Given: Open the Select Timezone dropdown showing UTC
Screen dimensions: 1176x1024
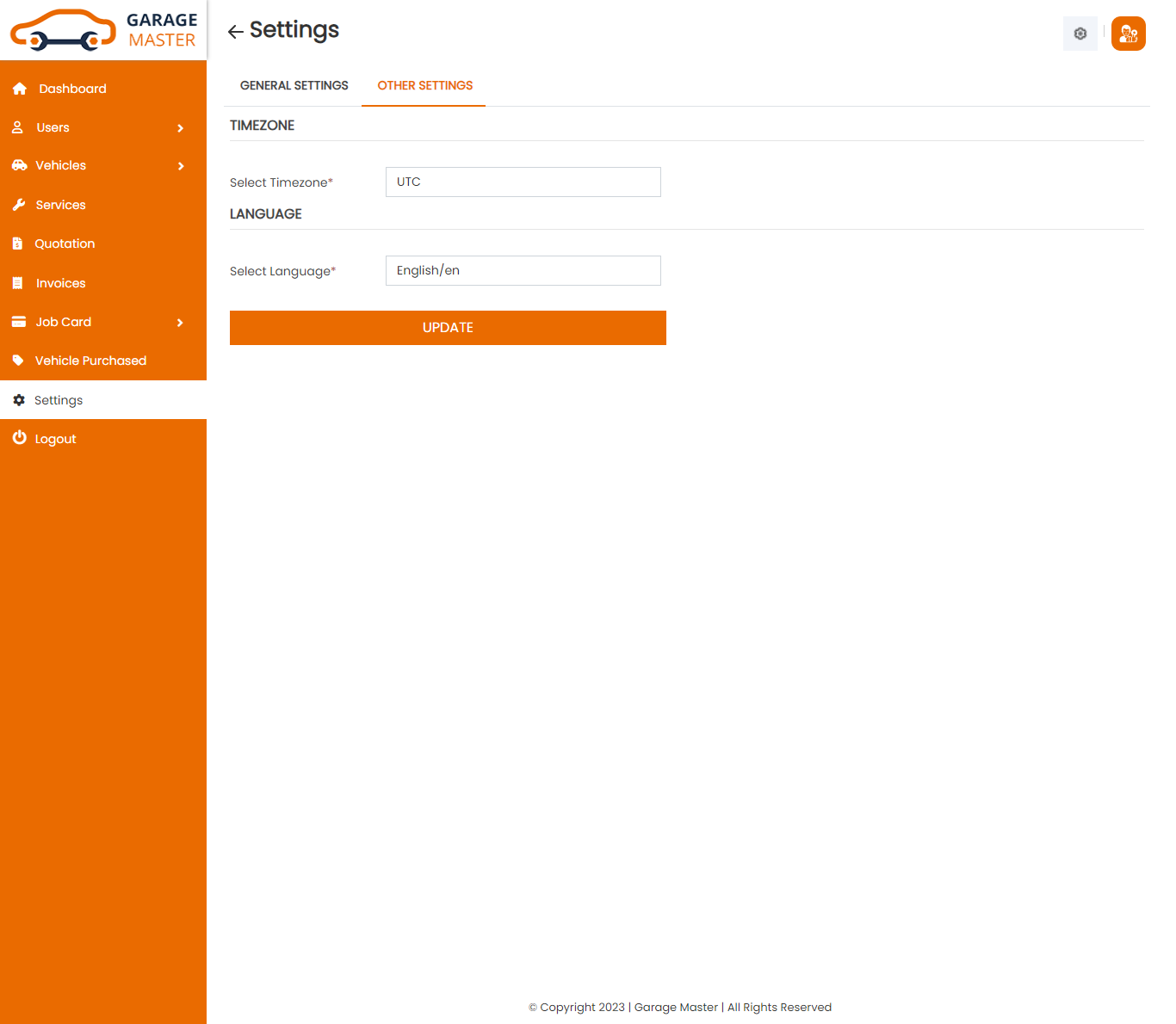Looking at the screenshot, I should click(x=523, y=182).
